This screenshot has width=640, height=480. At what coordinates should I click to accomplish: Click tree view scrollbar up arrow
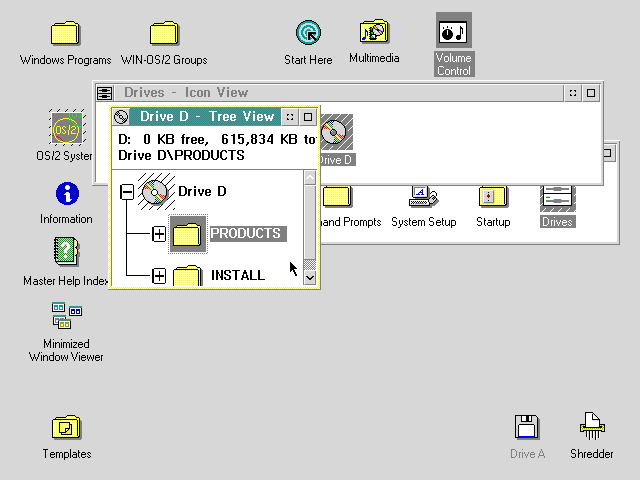pyautogui.click(x=310, y=178)
